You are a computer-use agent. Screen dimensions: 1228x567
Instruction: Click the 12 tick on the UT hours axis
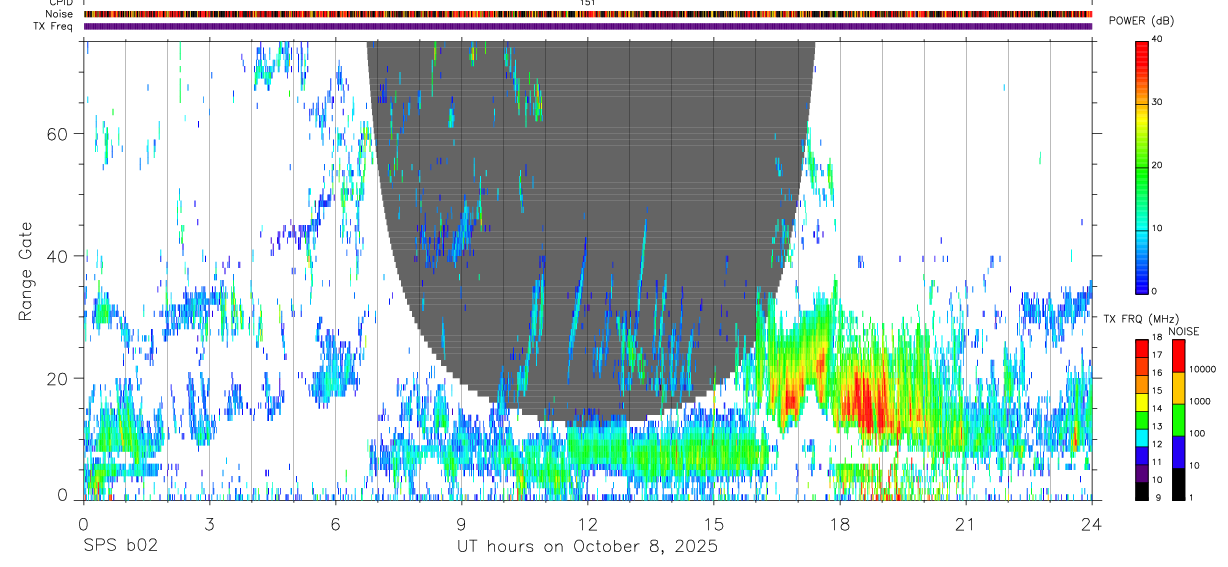tap(587, 524)
